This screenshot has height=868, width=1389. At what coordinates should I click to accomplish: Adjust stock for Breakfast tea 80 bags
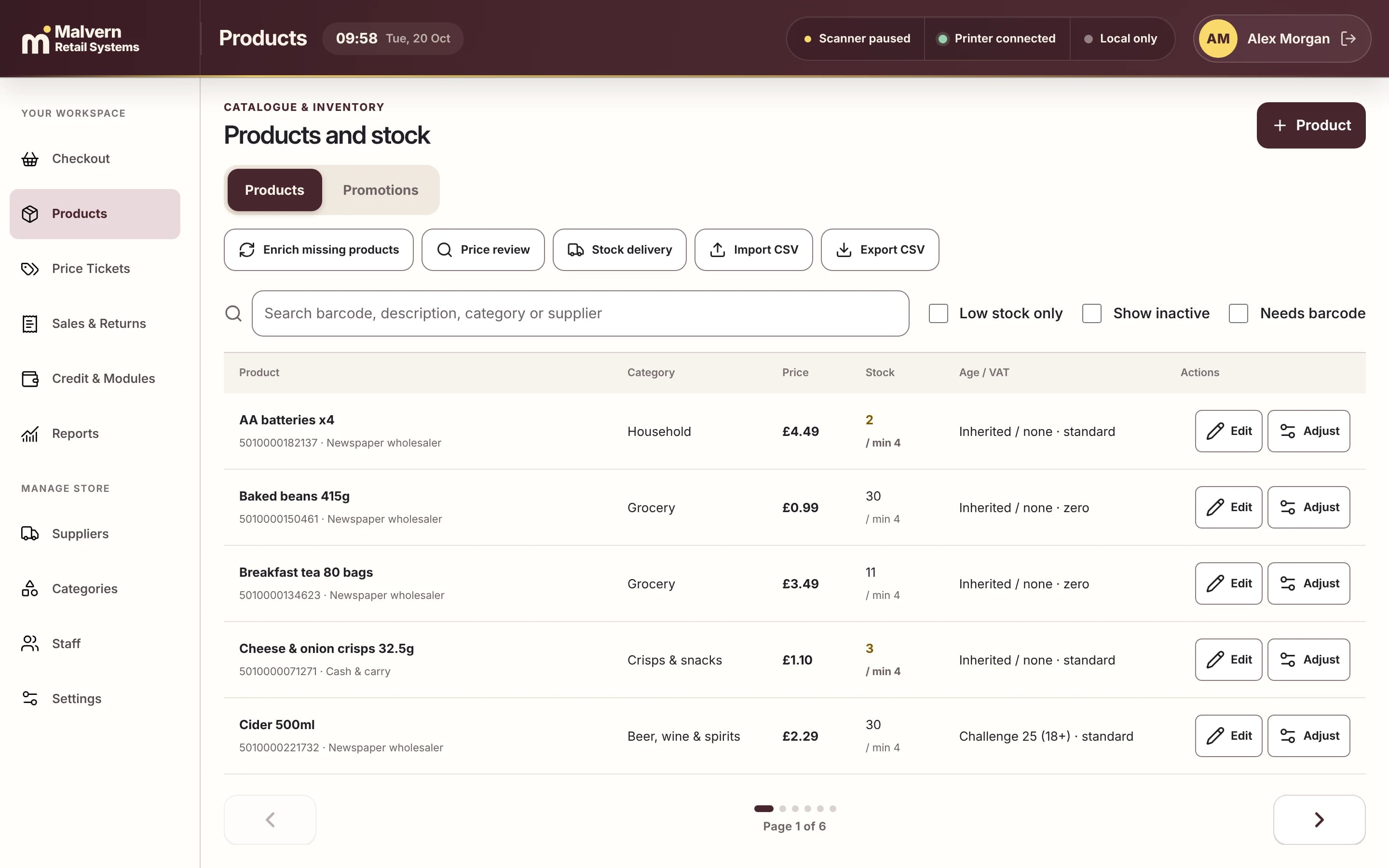pos(1308,583)
